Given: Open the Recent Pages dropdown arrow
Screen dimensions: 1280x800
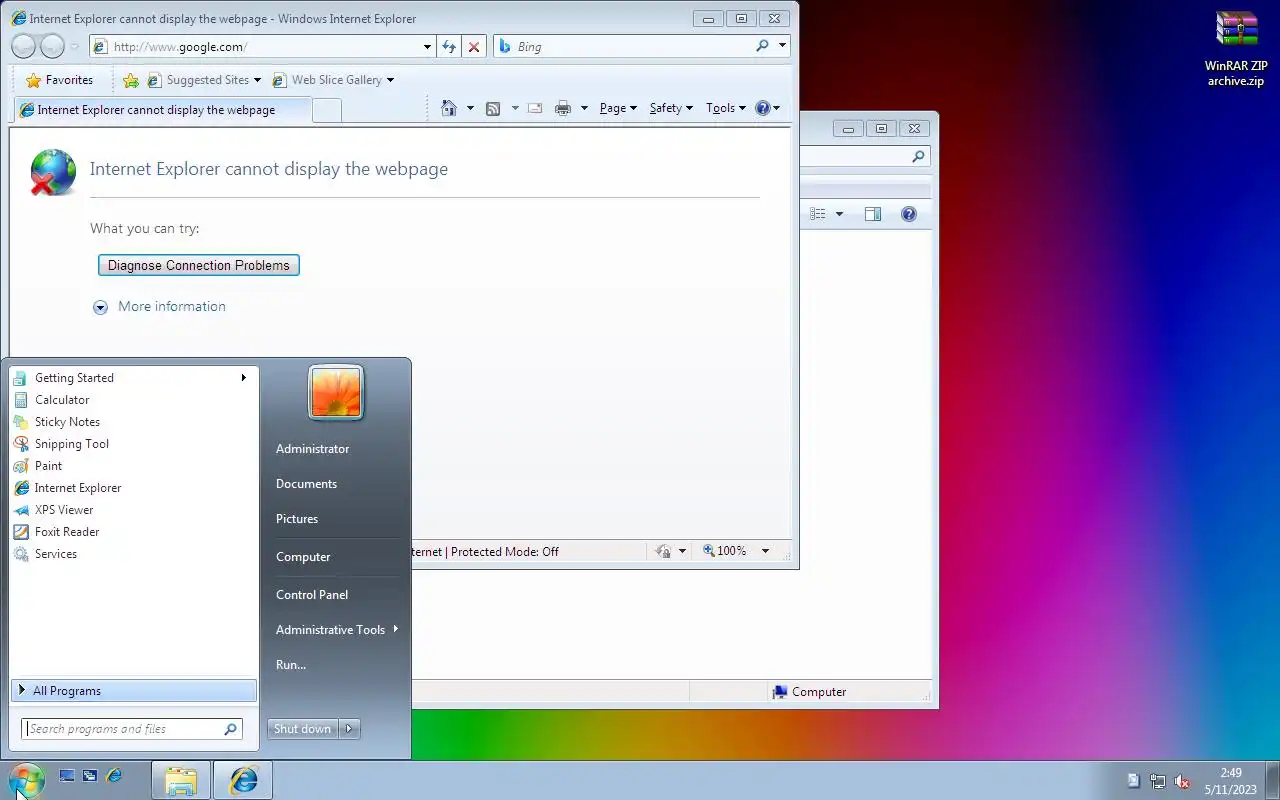Looking at the screenshot, I should [74, 46].
